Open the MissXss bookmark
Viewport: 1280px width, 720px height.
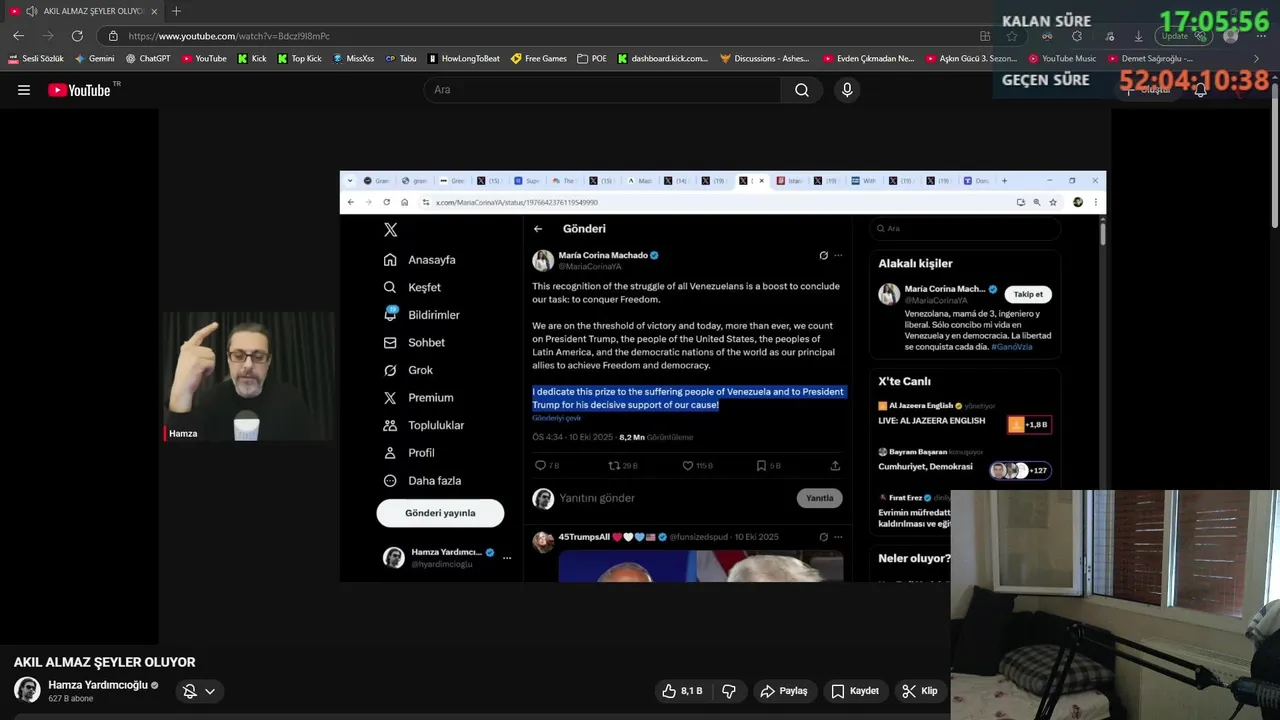(x=354, y=59)
